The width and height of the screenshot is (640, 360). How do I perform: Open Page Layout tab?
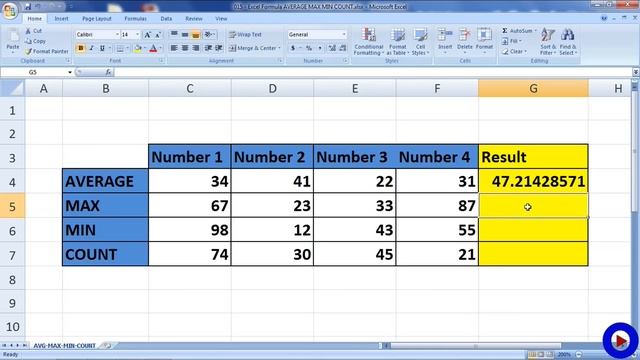tap(97, 19)
